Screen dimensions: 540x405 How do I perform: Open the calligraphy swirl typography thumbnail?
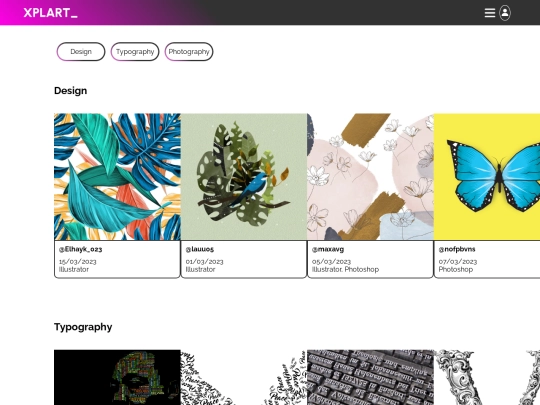click(x=244, y=377)
